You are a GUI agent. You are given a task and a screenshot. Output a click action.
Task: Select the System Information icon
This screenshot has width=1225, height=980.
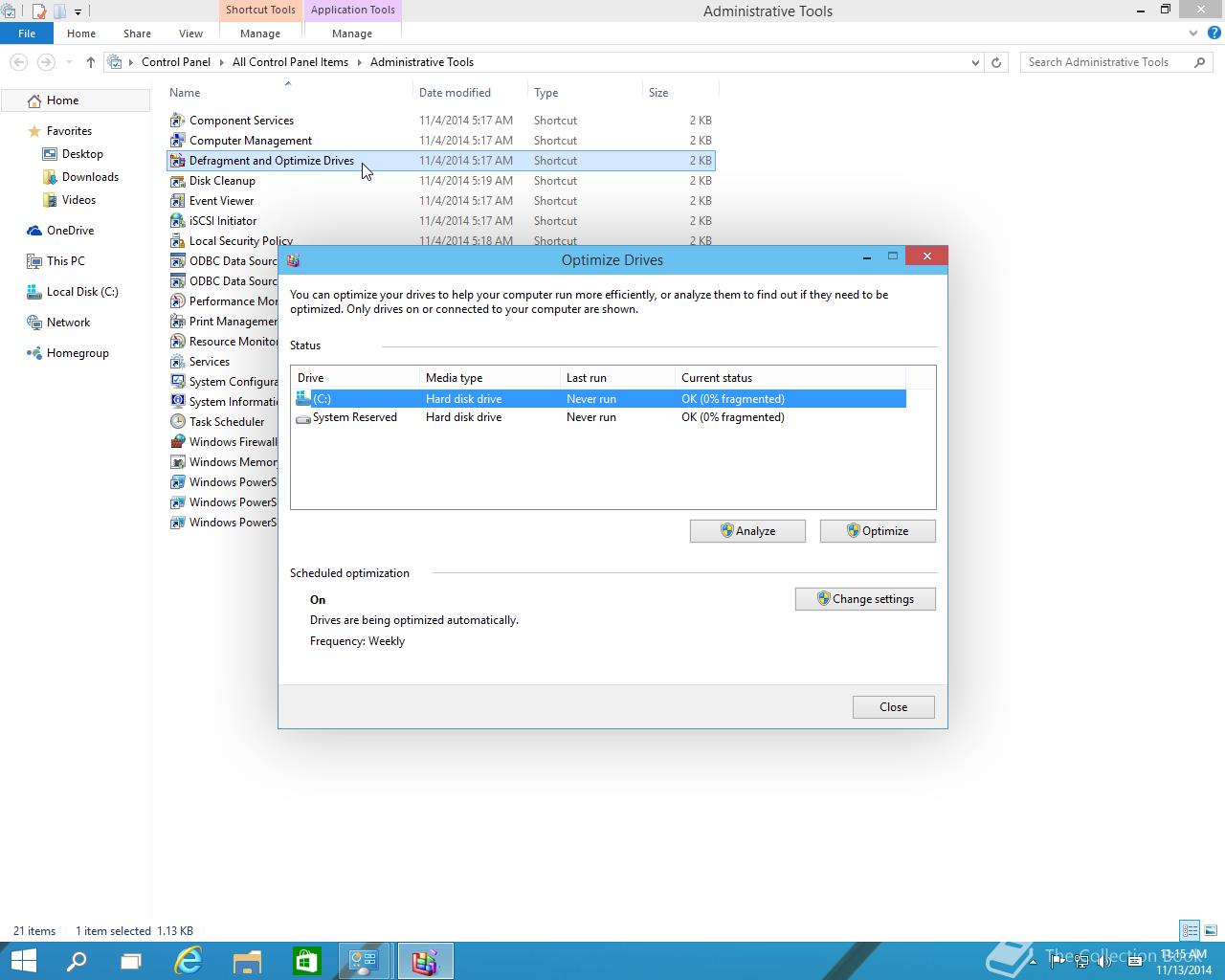pyautogui.click(x=177, y=402)
